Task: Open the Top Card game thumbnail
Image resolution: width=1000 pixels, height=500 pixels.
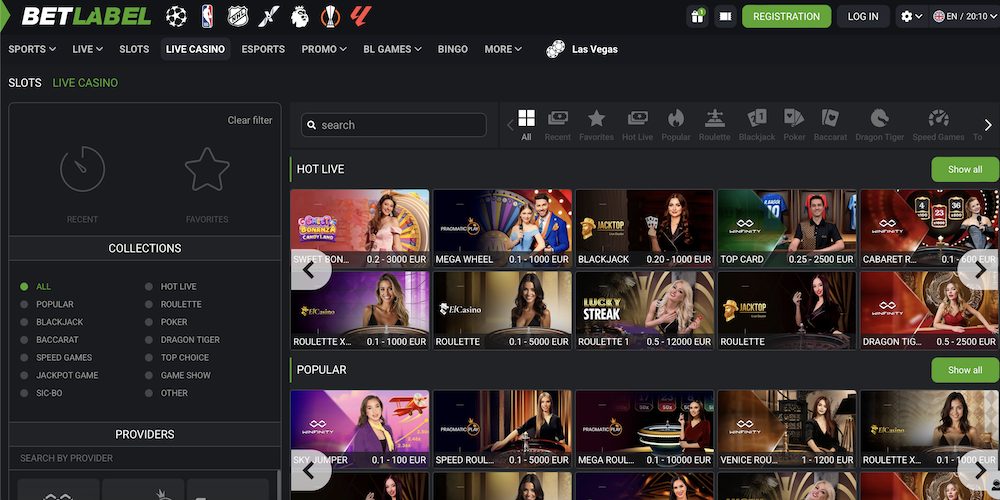Action: [x=787, y=228]
